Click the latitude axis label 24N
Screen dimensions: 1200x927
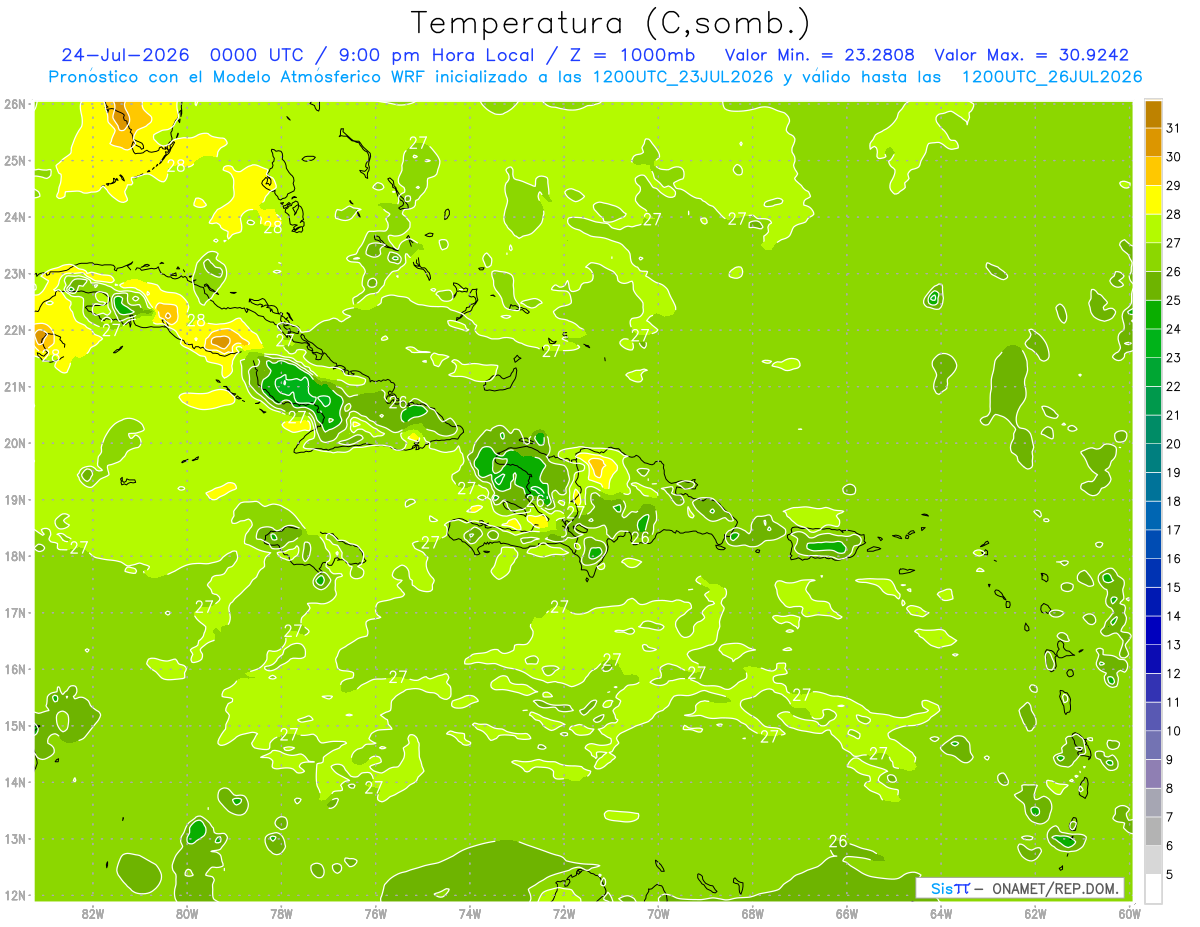point(14,217)
